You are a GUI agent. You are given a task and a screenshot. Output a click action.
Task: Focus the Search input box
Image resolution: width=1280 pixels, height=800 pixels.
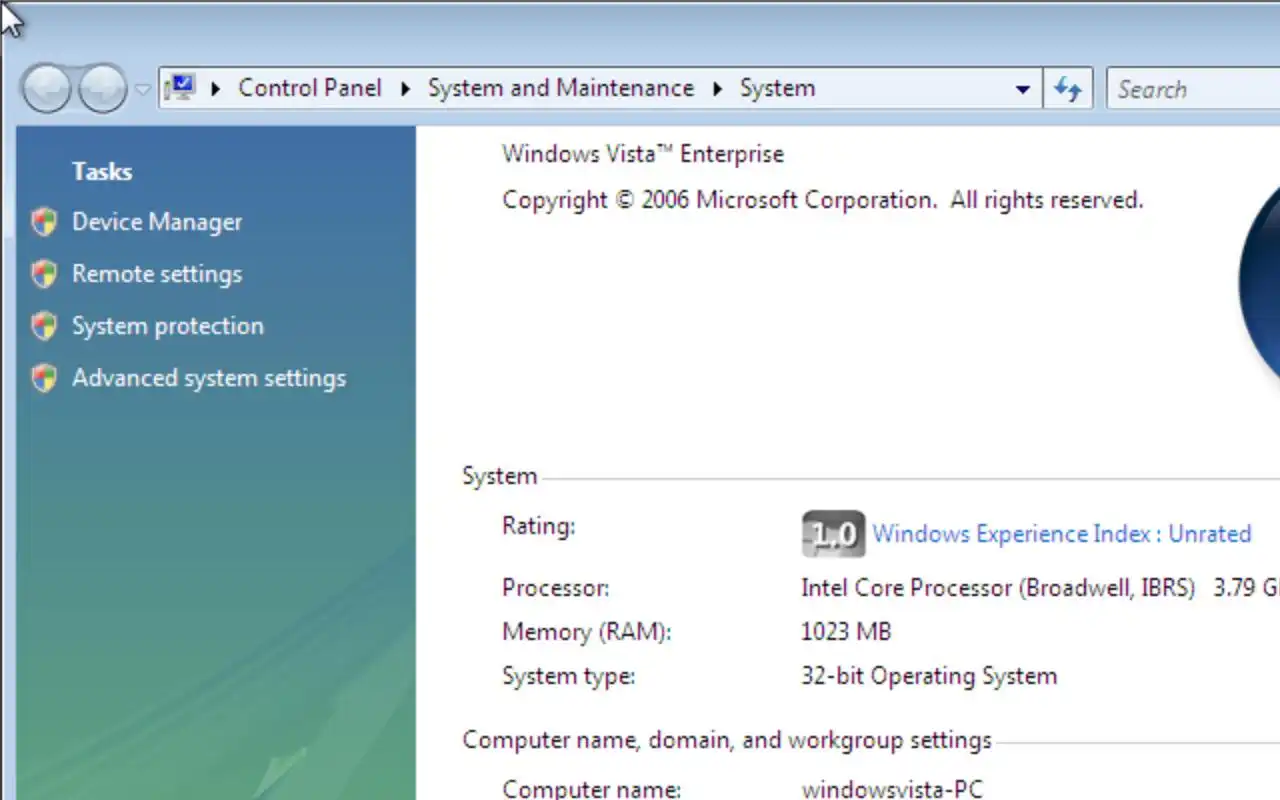(x=1193, y=89)
